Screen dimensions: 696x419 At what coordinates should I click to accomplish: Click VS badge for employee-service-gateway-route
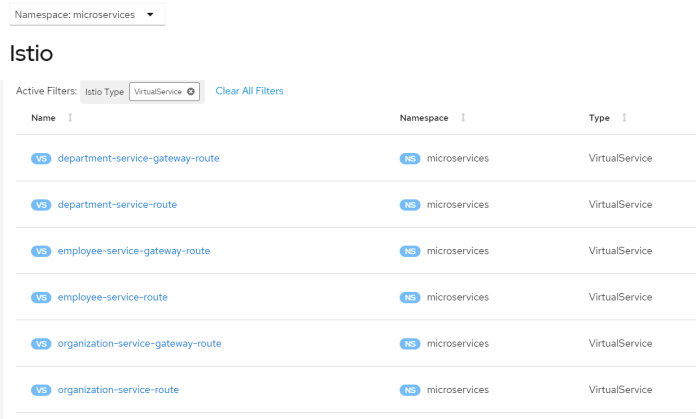(41, 251)
